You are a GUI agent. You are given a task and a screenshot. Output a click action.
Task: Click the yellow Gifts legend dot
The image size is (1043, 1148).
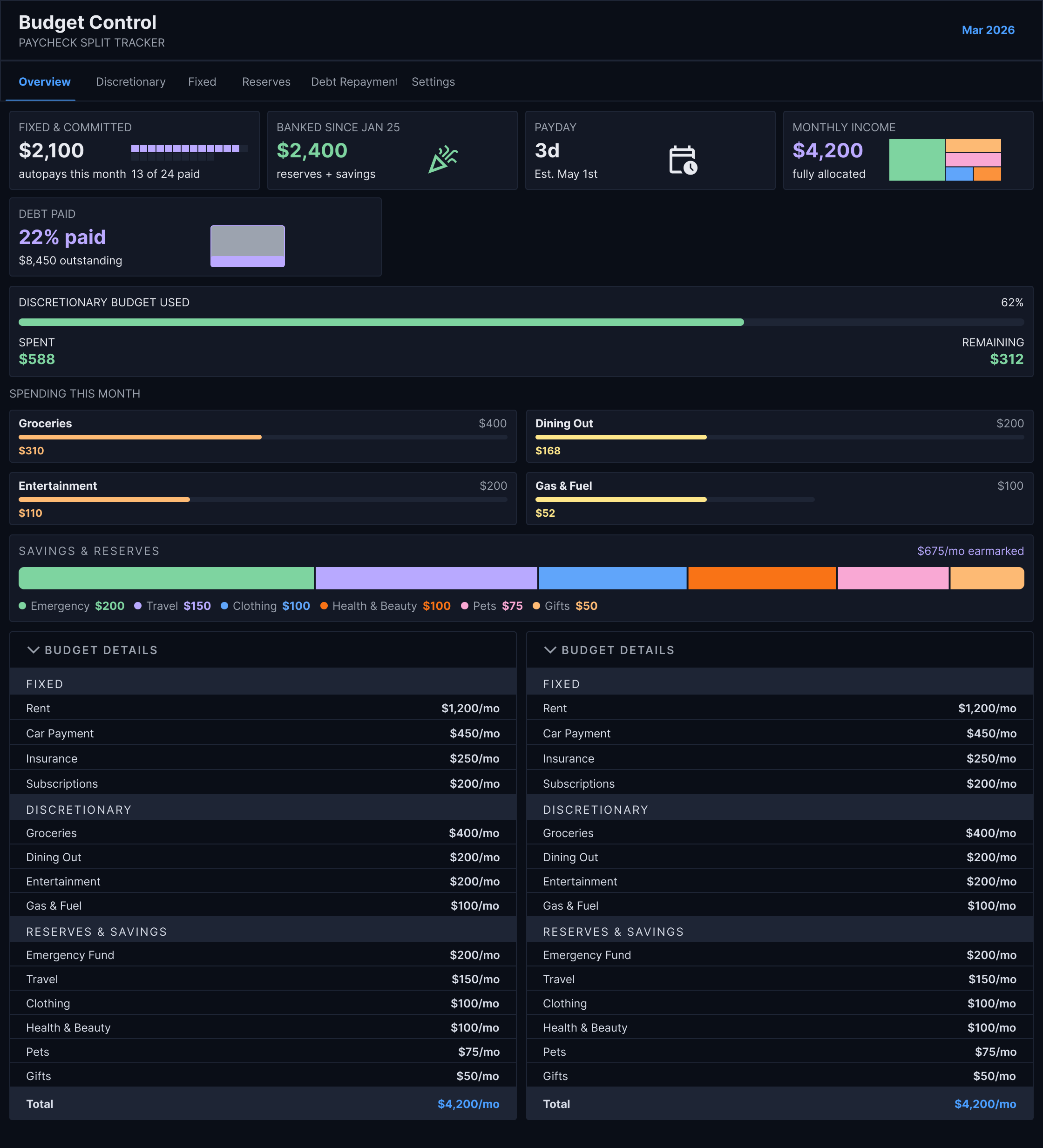tap(536, 605)
